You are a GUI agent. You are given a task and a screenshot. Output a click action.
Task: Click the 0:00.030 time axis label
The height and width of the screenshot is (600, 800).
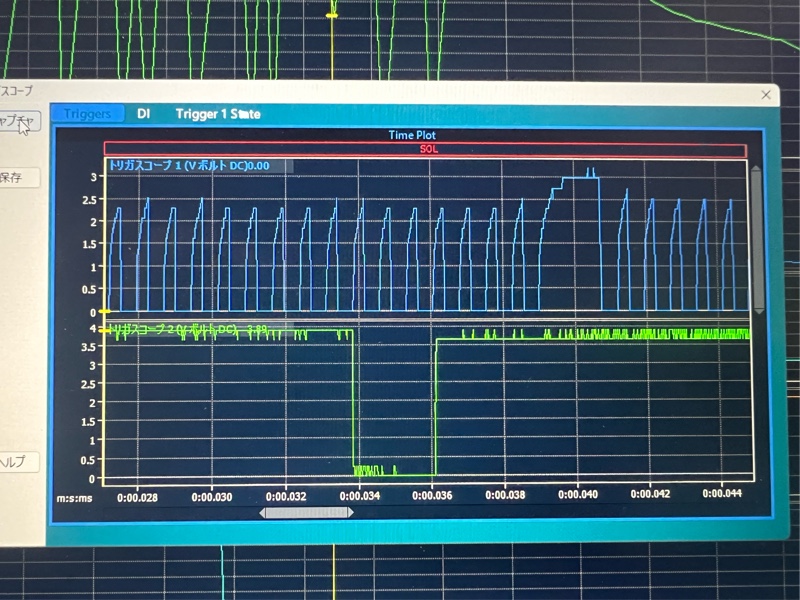(x=211, y=497)
